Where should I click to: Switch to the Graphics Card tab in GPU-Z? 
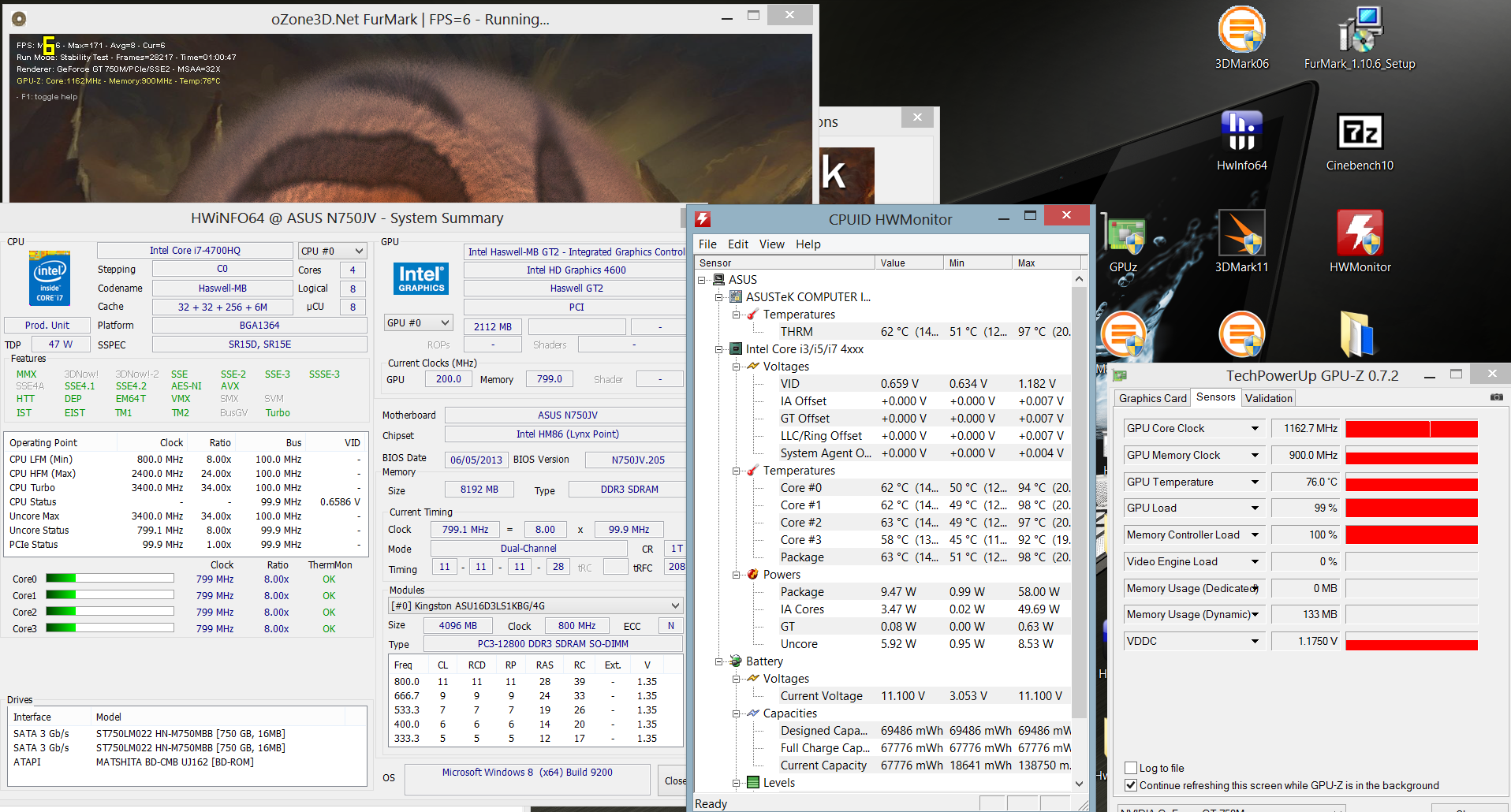[1152, 398]
